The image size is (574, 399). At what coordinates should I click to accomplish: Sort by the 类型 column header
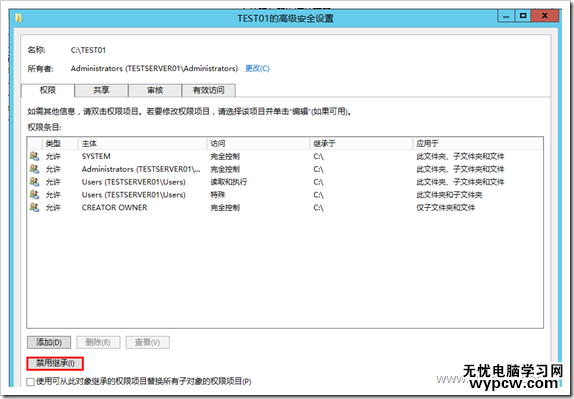coord(60,143)
